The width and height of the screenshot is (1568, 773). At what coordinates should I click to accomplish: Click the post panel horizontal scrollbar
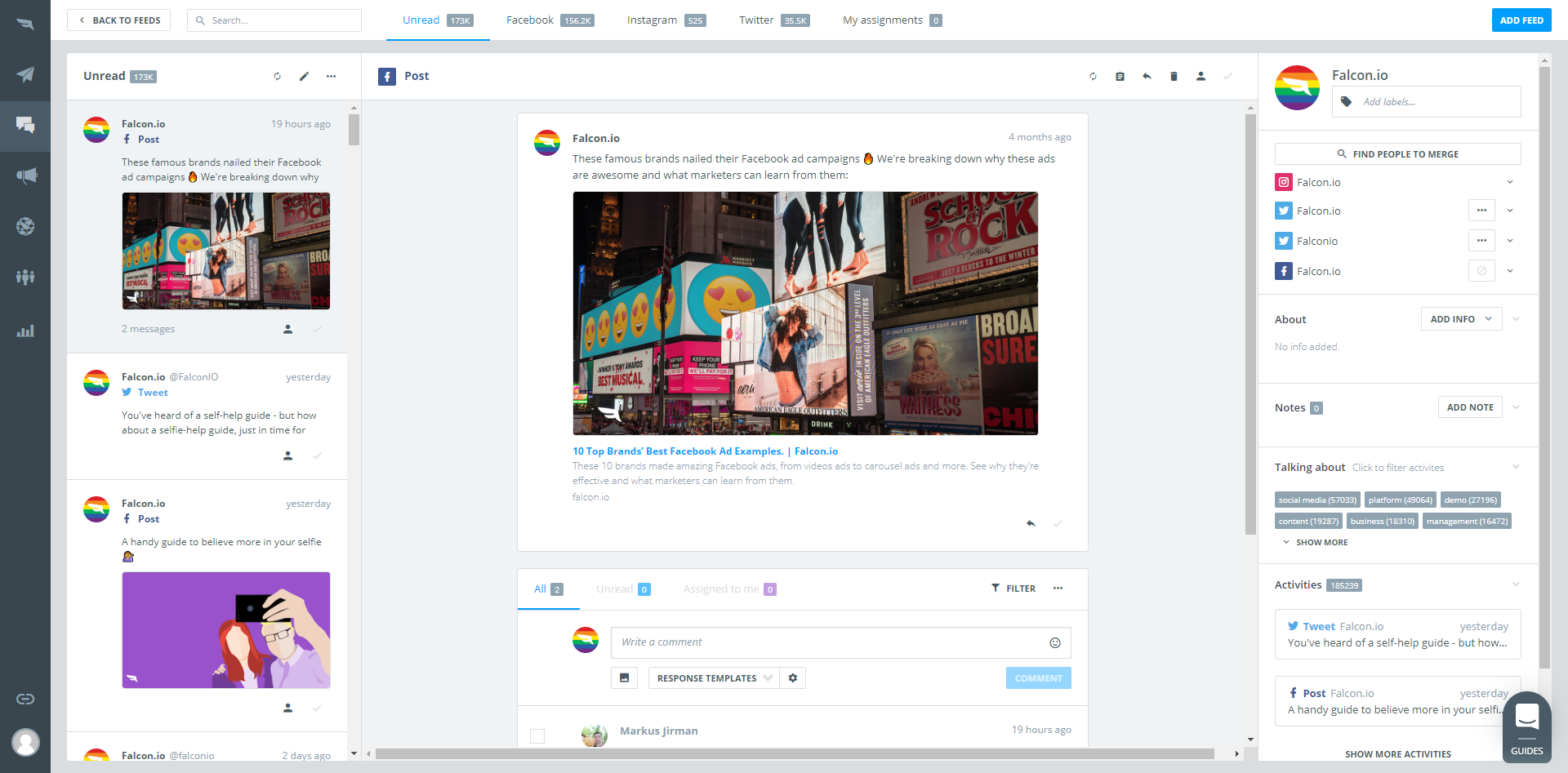click(x=795, y=753)
